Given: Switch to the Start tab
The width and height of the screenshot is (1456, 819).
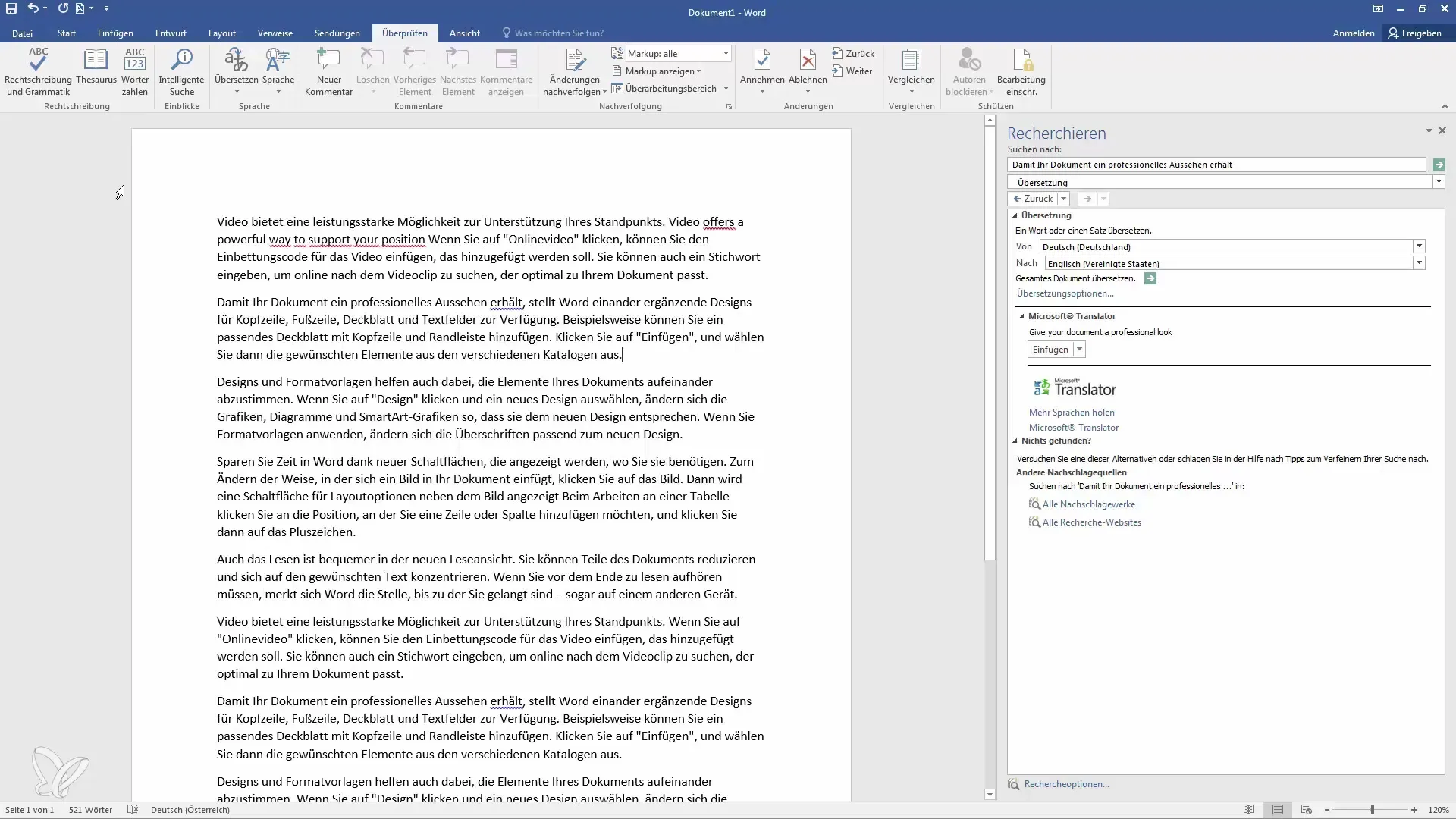Looking at the screenshot, I should [67, 33].
